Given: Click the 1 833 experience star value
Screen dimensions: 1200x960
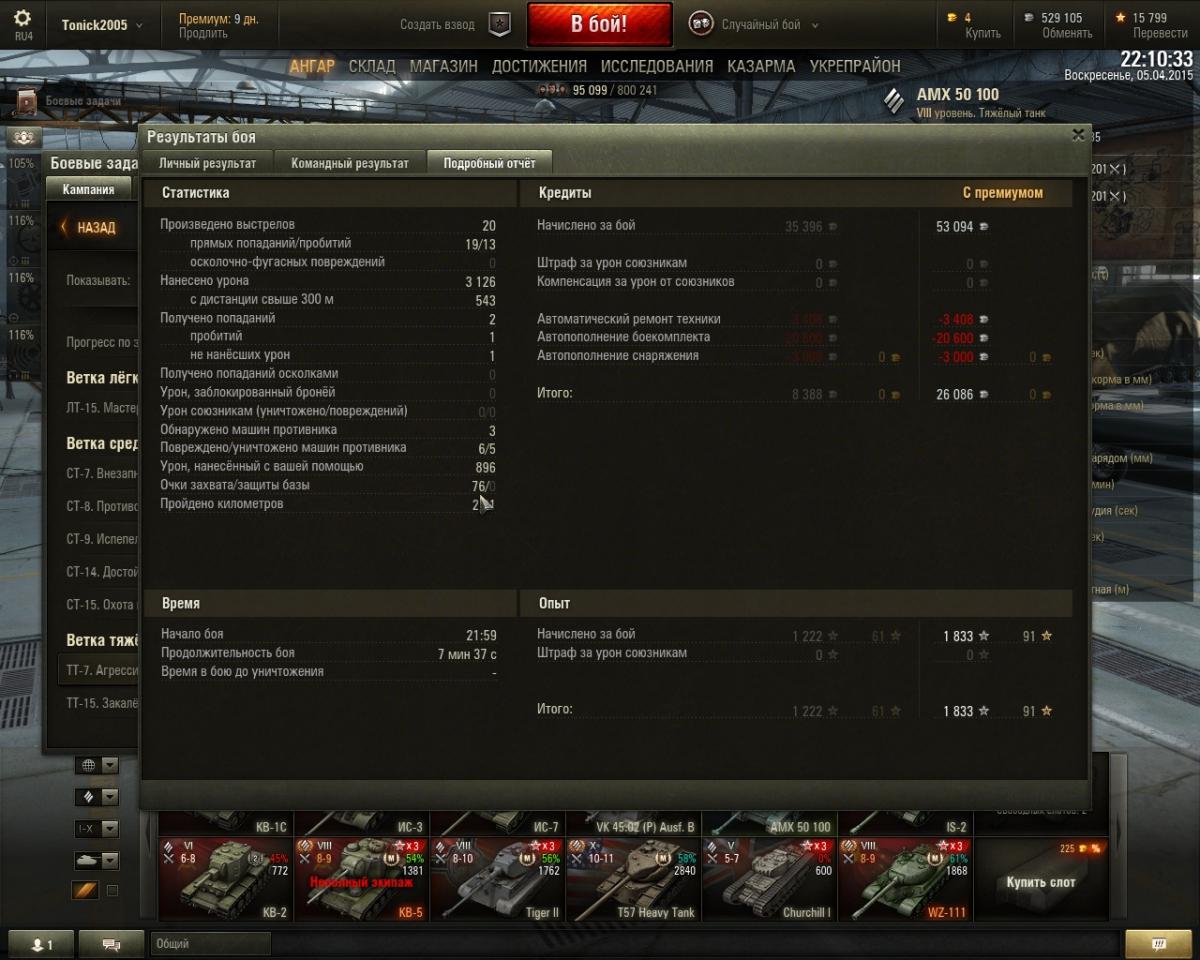Looking at the screenshot, I should click(966, 636).
